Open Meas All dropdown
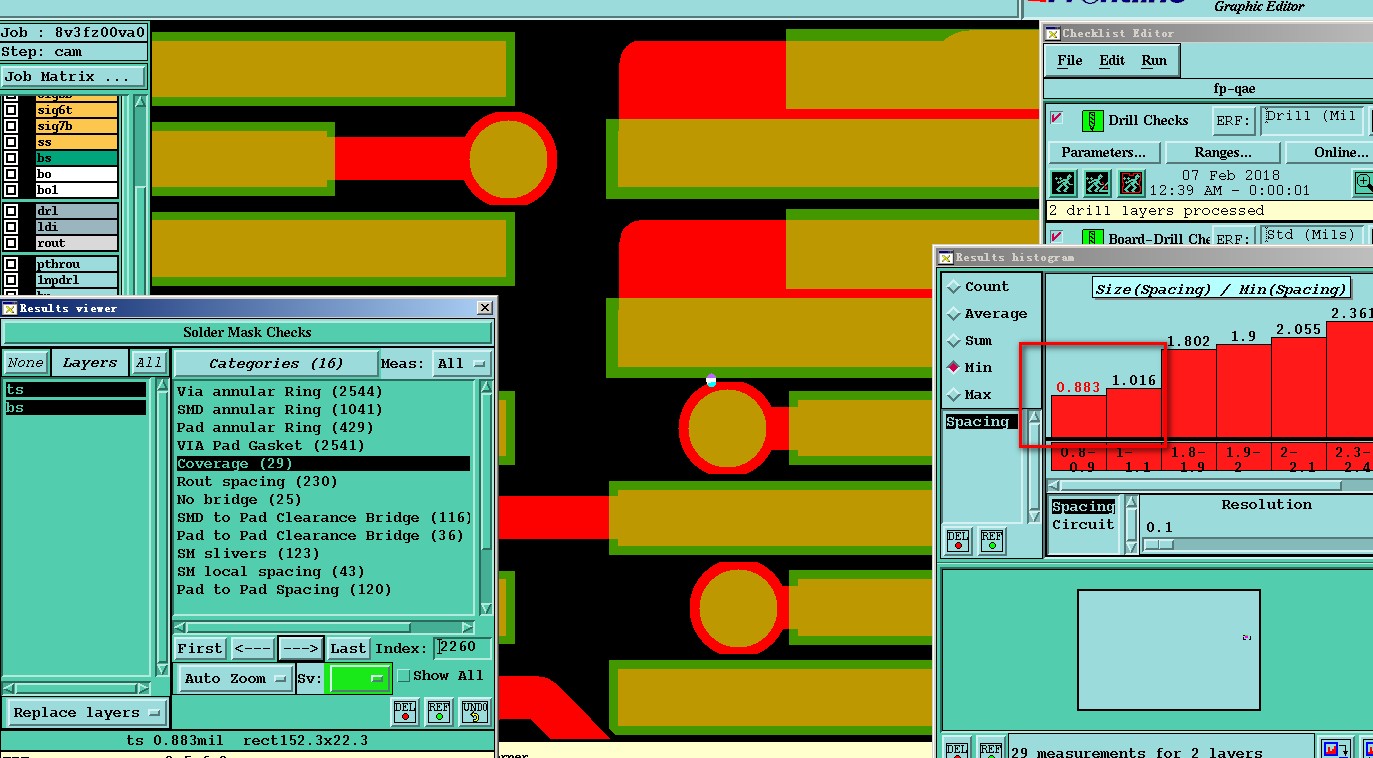 click(x=462, y=363)
